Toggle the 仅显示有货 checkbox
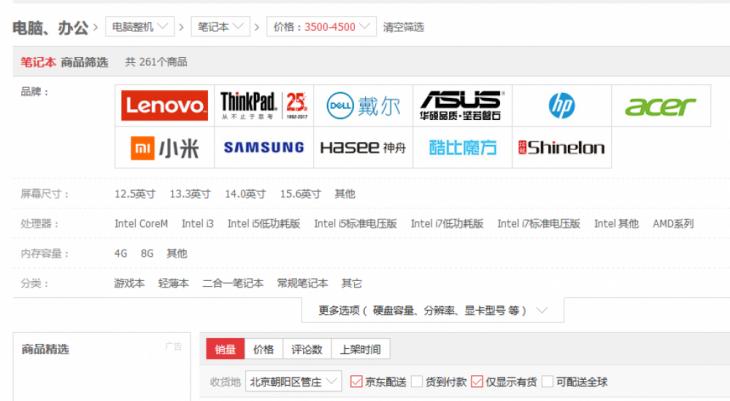 (477, 381)
